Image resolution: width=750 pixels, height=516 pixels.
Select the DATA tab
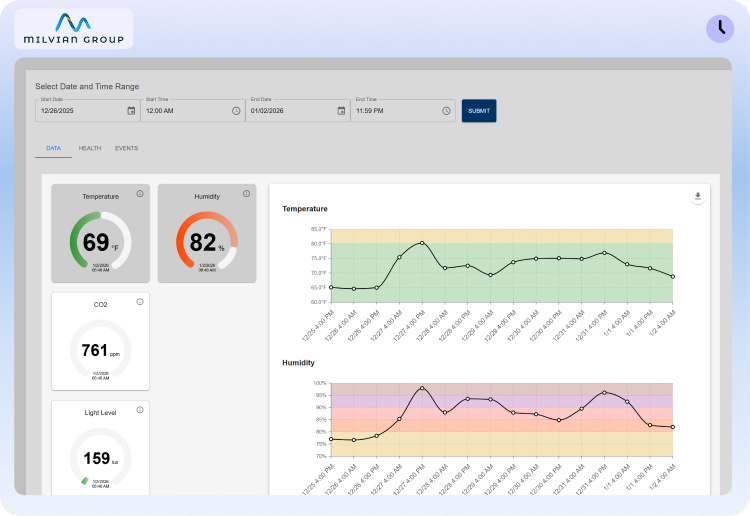(54, 148)
